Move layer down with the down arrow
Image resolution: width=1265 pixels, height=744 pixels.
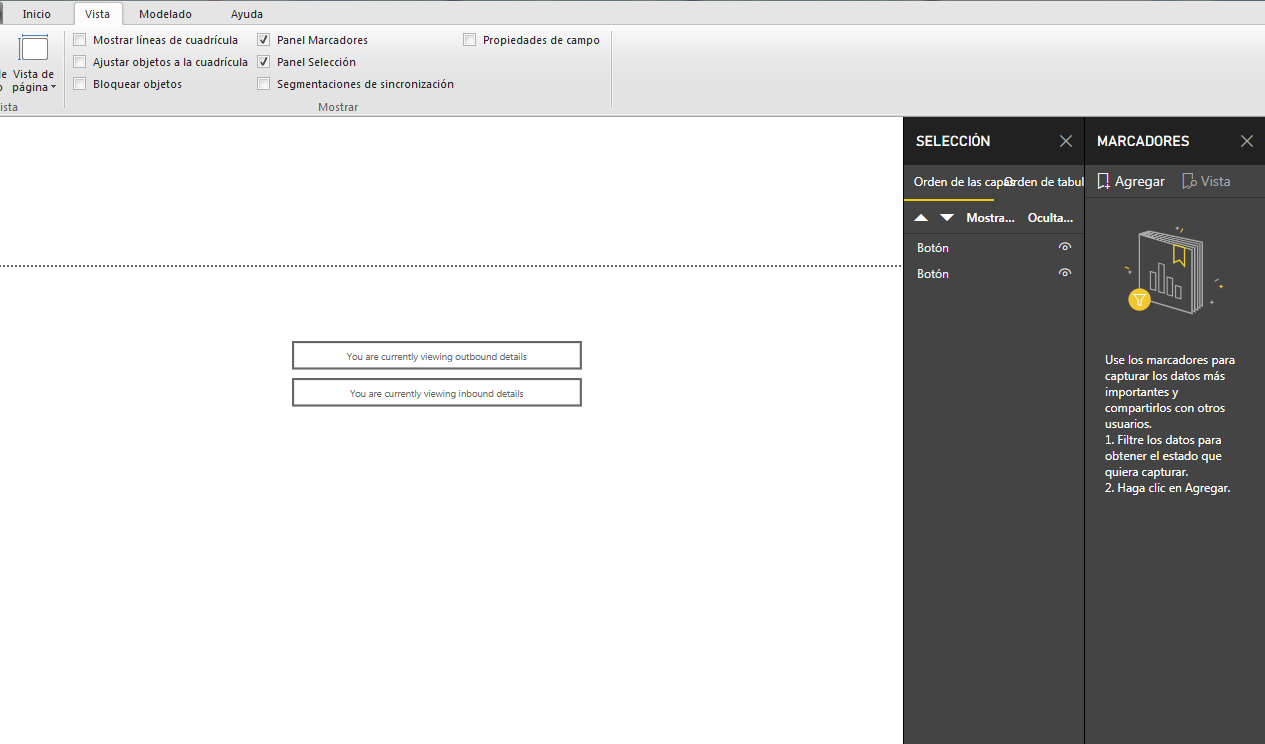coord(947,218)
